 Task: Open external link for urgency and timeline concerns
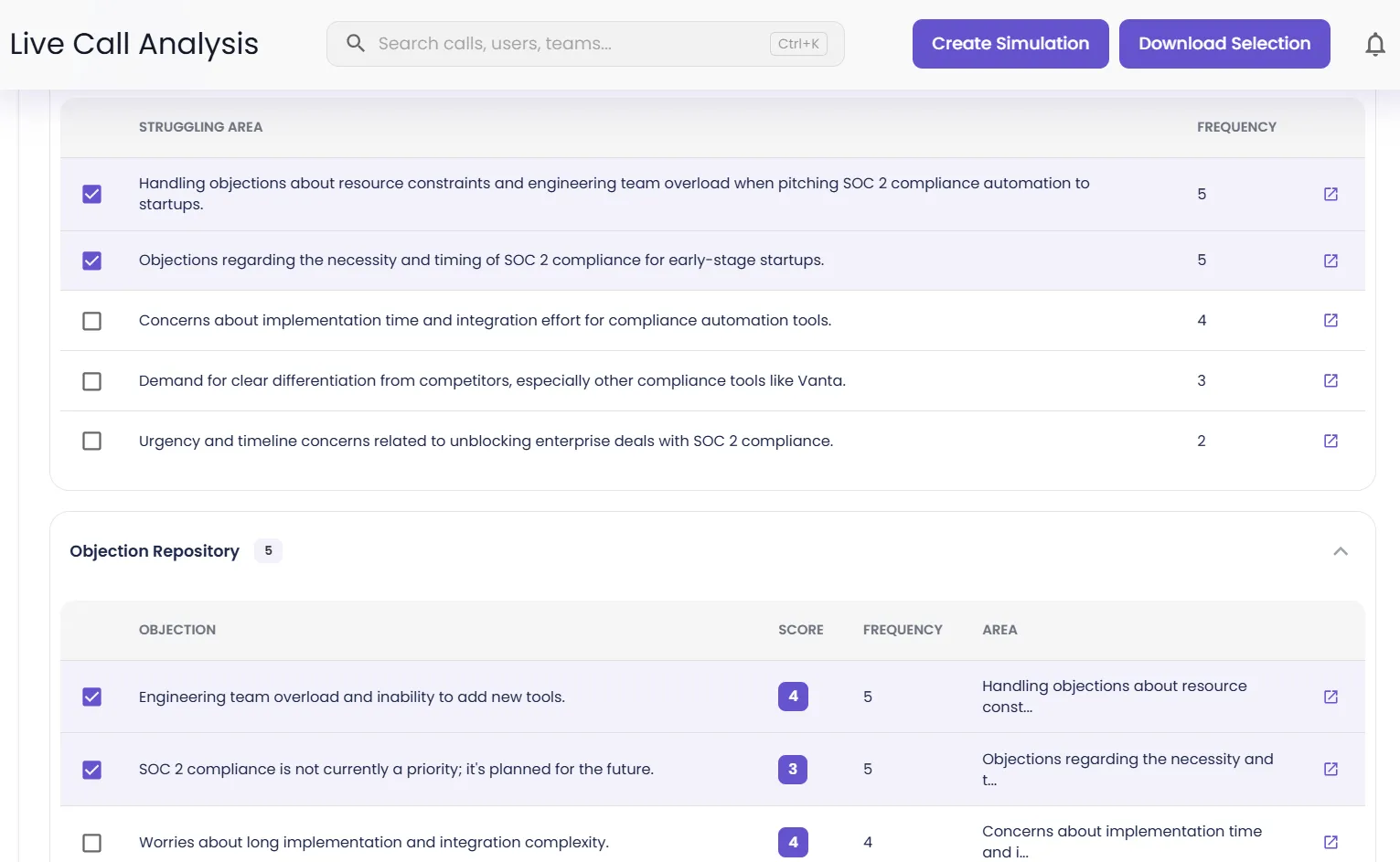coord(1331,441)
